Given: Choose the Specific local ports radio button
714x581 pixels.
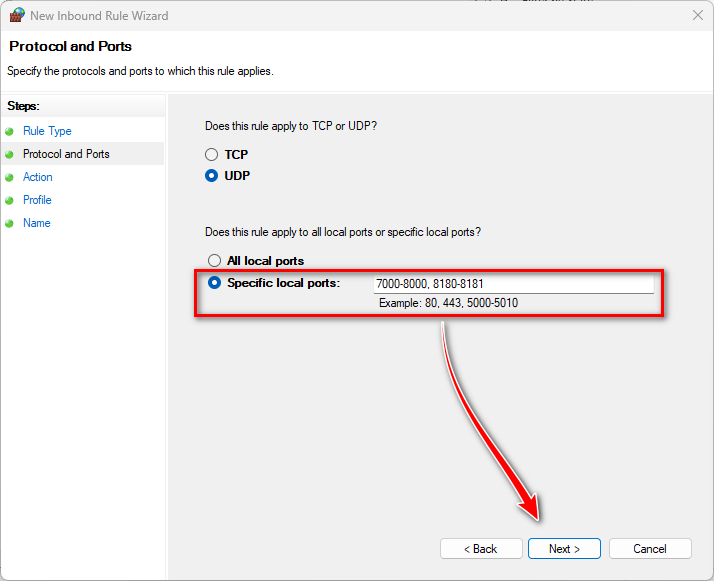Looking at the screenshot, I should point(214,283).
